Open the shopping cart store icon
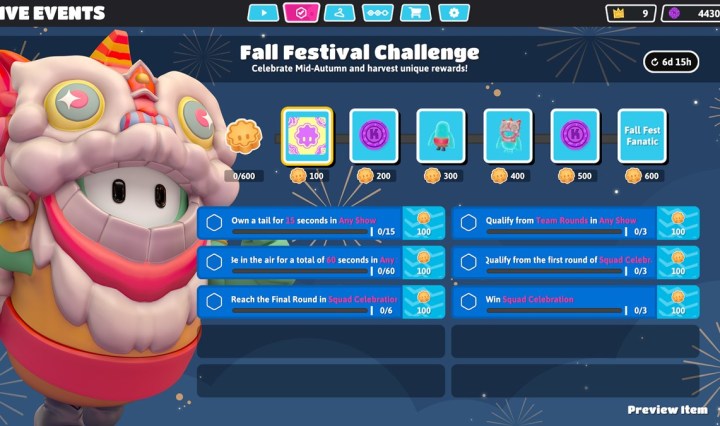 [x=416, y=13]
